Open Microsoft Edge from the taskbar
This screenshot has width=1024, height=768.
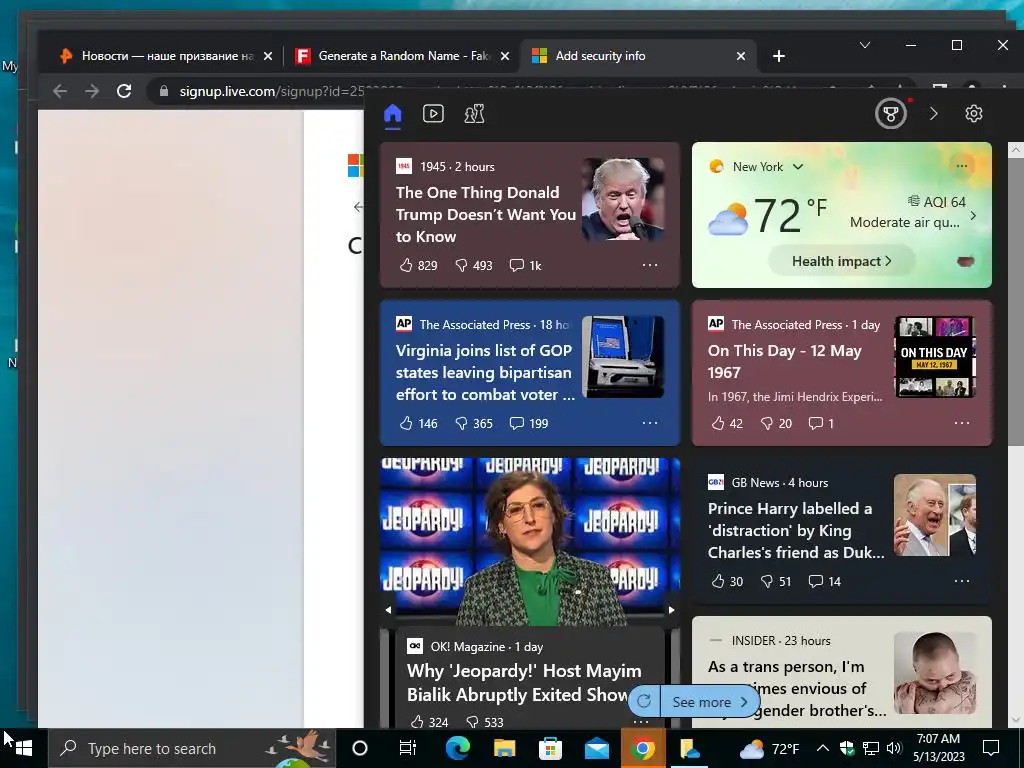coord(458,748)
